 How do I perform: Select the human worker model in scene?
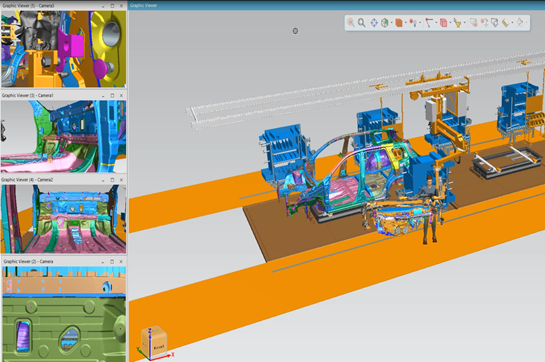pos(430,210)
